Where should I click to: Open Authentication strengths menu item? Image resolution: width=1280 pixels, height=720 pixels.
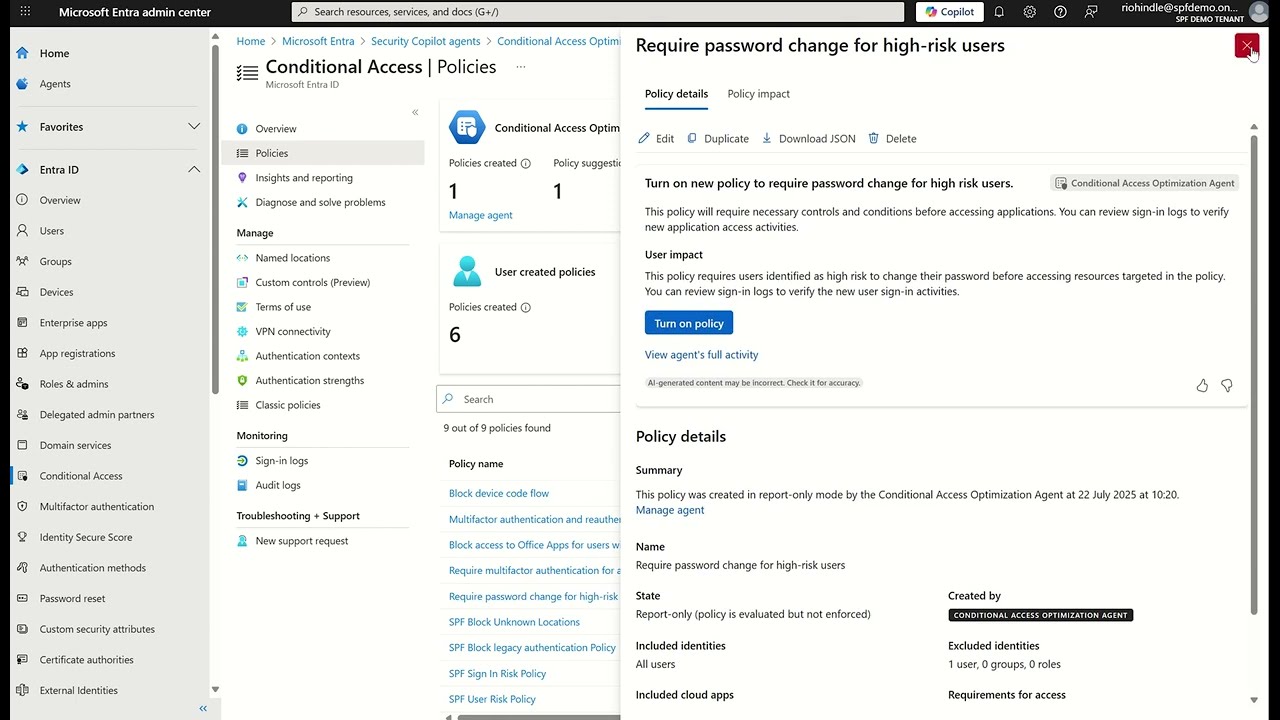point(310,381)
